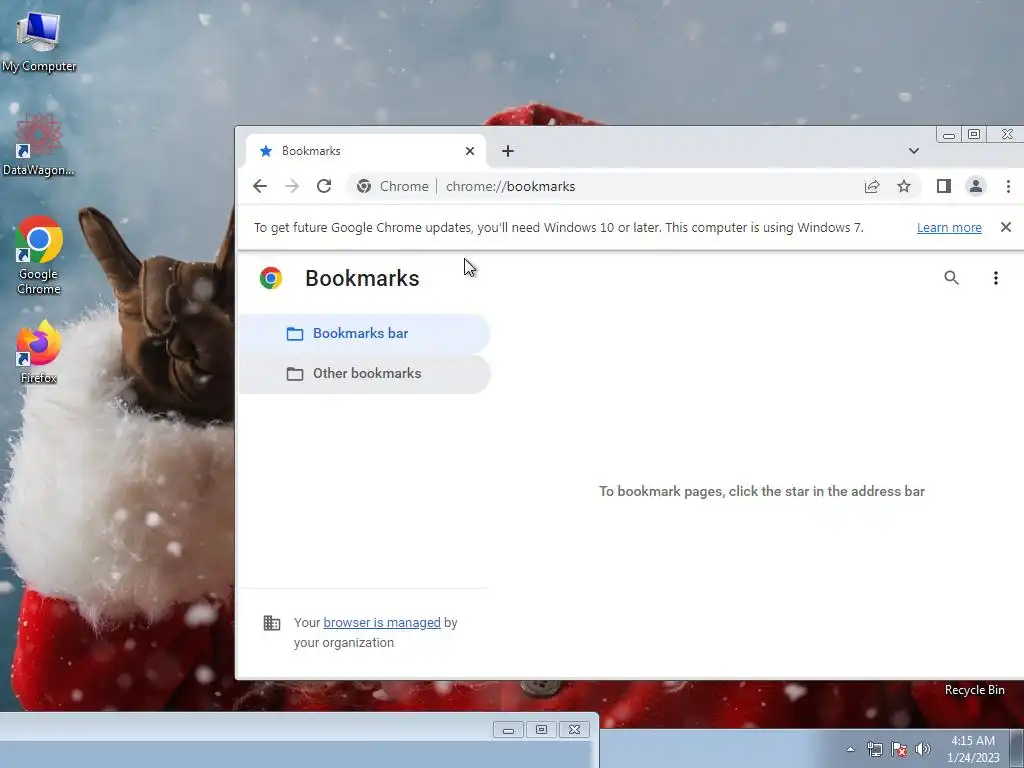
Task: Click the Chrome site info icon in address bar
Action: (x=364, y=186)
